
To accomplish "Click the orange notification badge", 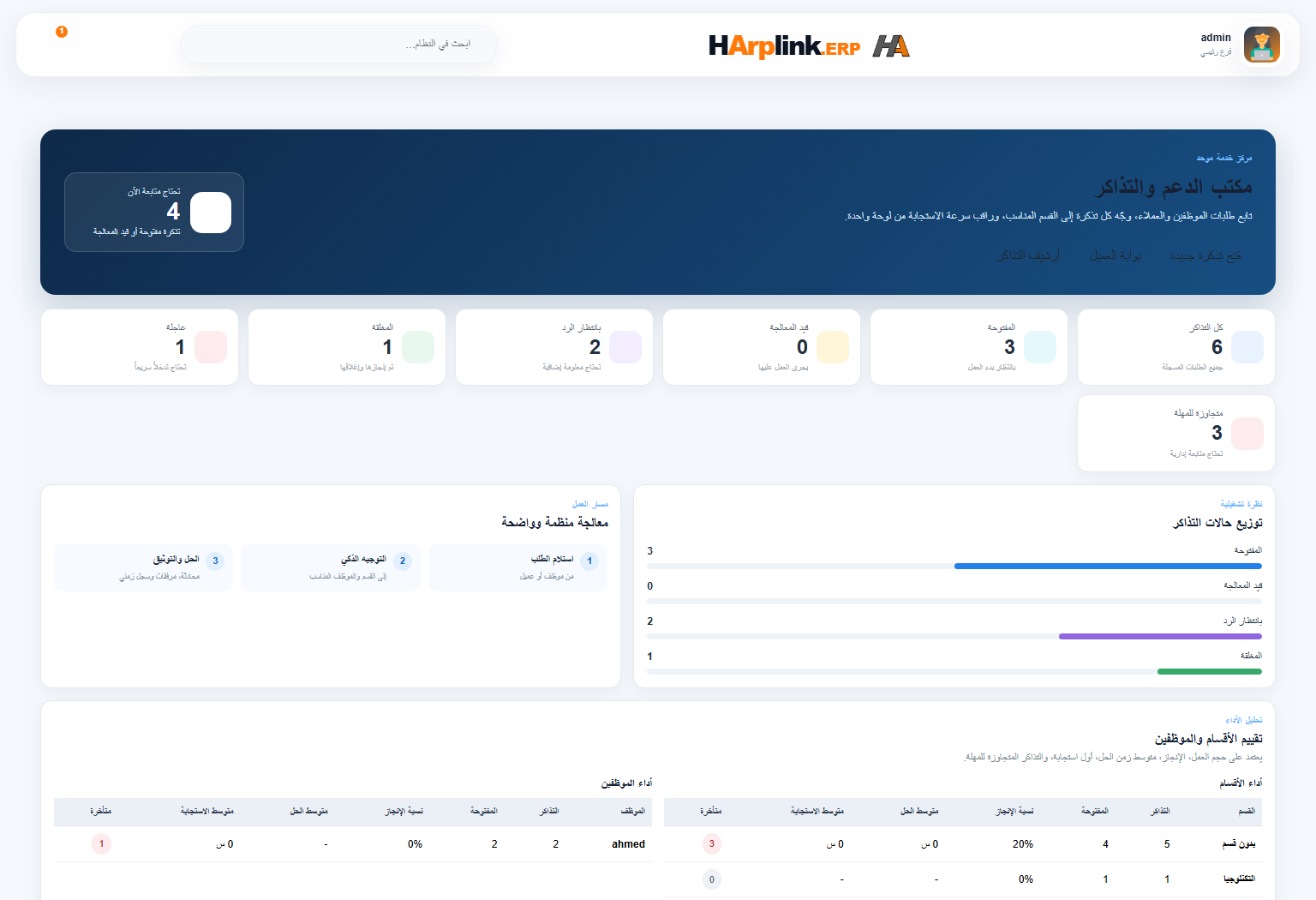I will pyautogui.click(x=62, y=32).
